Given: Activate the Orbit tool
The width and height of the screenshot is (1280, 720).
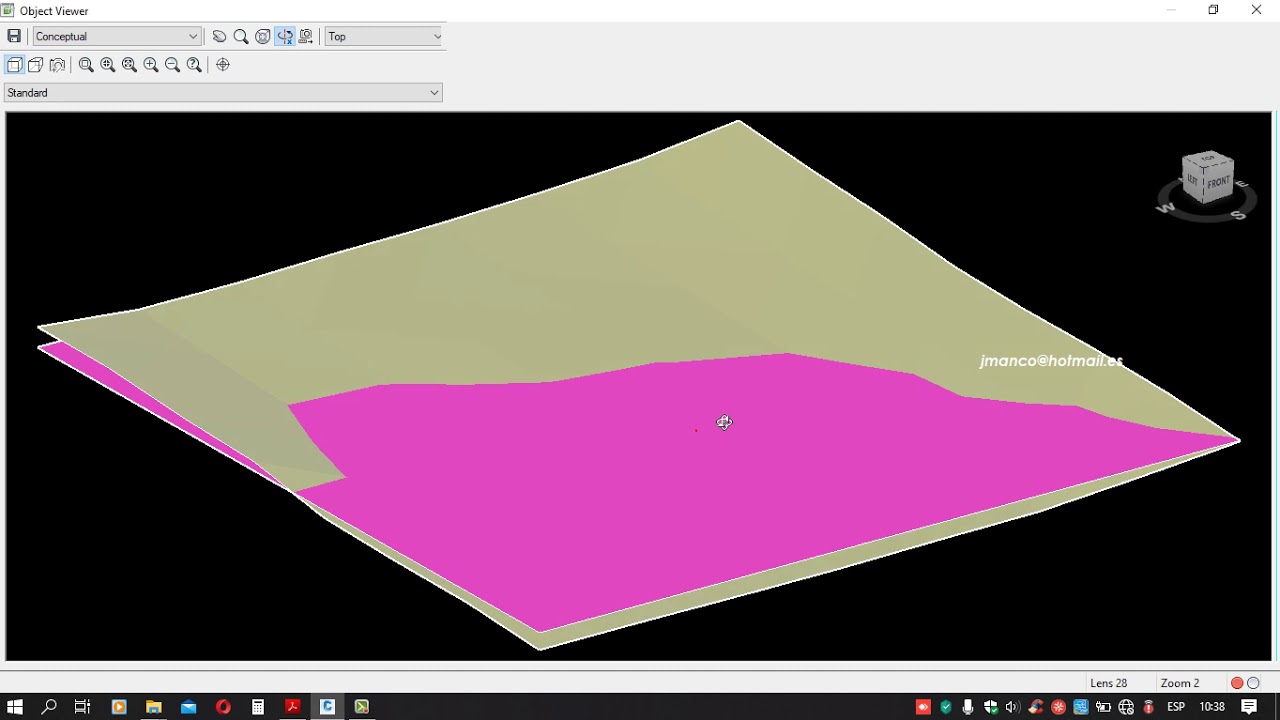Looking at the screenshot, I should pos(263,36).
